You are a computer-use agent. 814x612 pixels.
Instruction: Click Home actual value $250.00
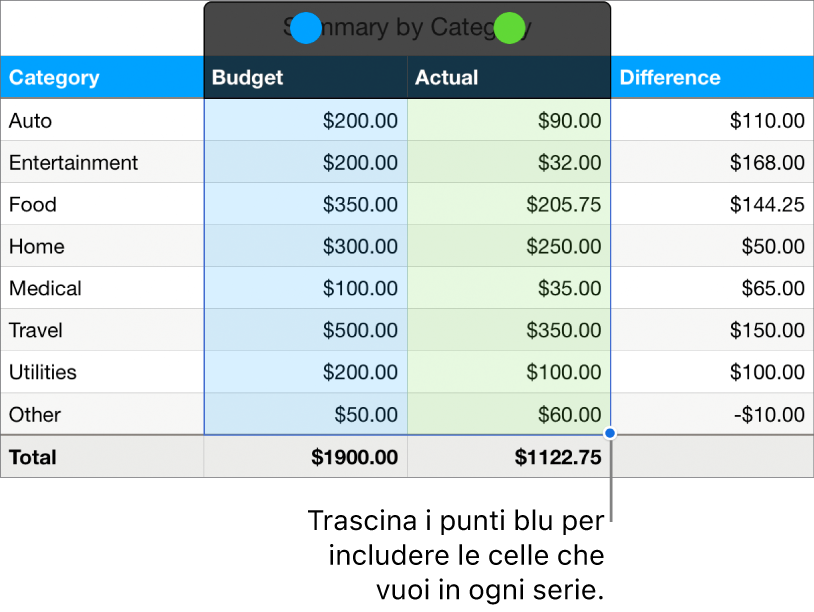pyautogui.click(x=508, y=247)
